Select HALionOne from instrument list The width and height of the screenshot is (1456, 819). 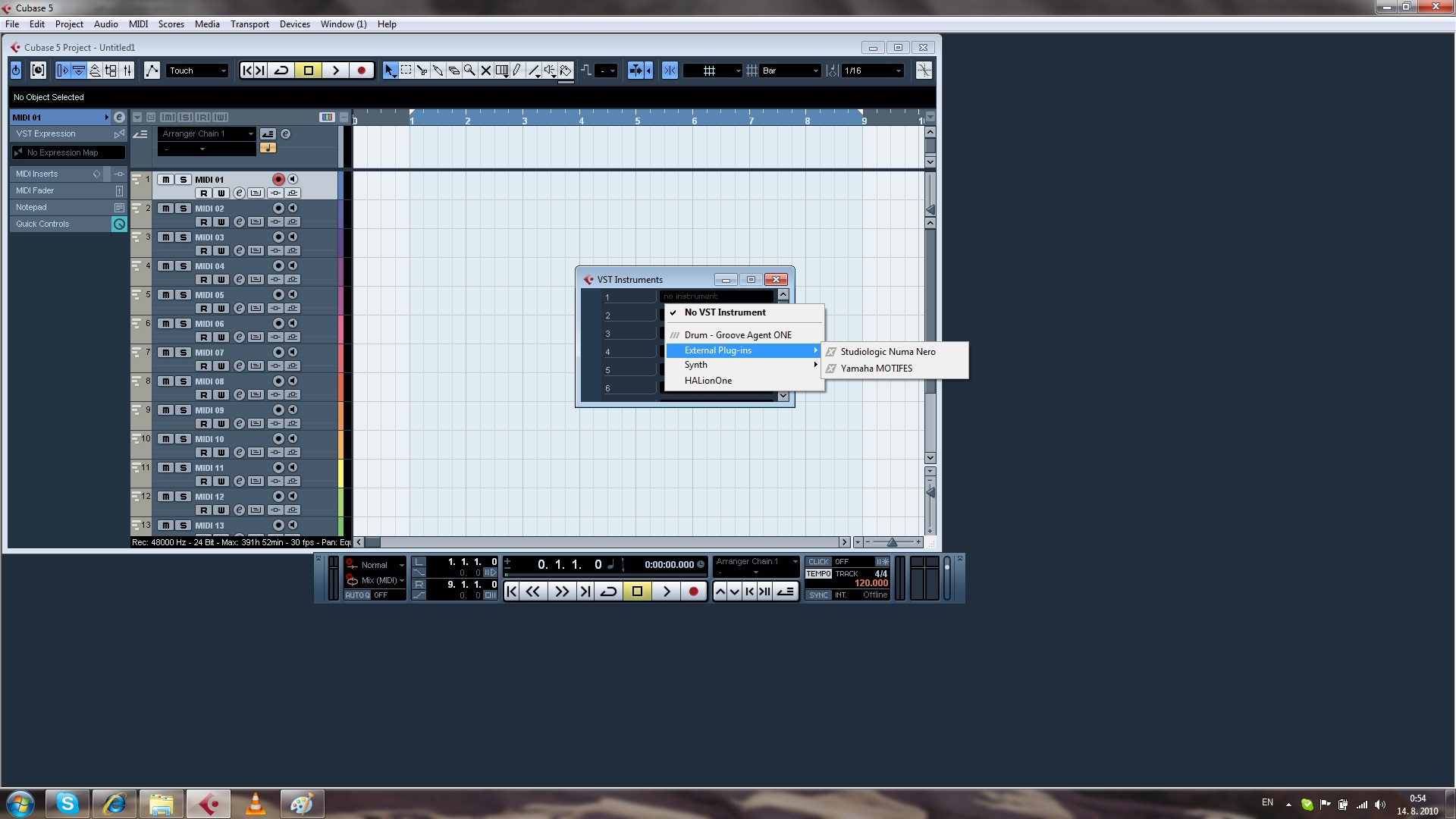pyautogui.click(x=708, y=381)
